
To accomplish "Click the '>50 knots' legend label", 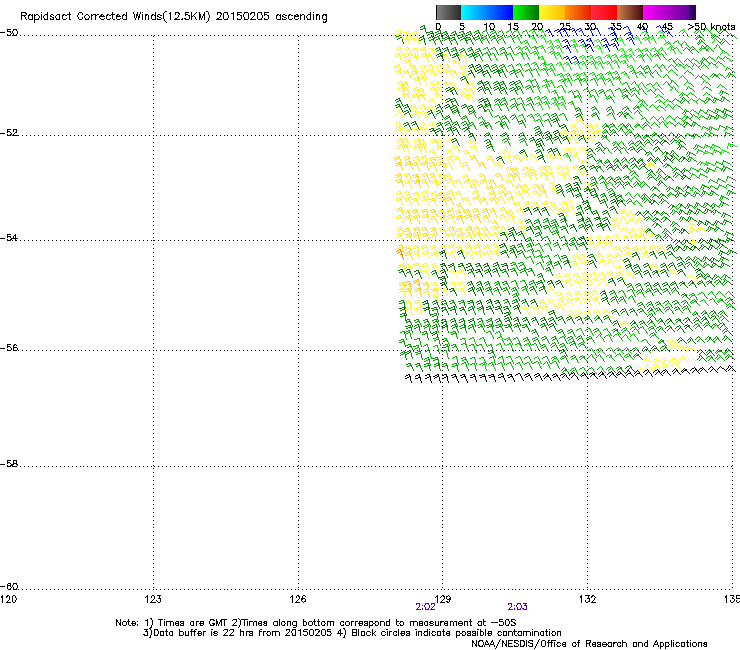I will point(711,27).
